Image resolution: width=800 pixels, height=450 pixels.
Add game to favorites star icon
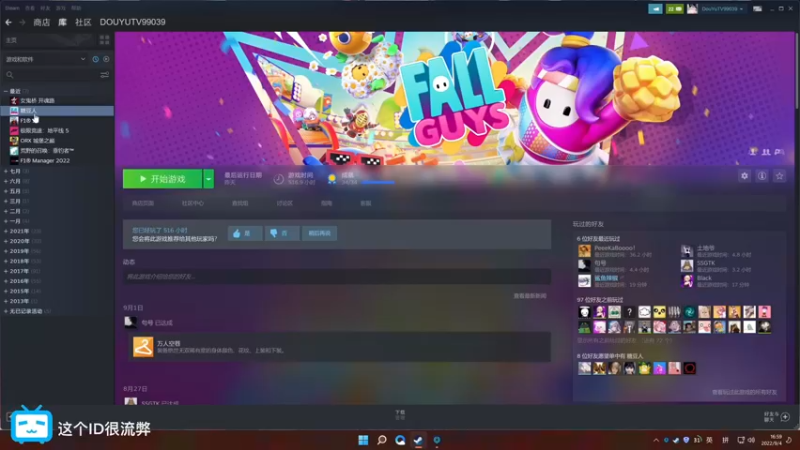click(779, 176)
